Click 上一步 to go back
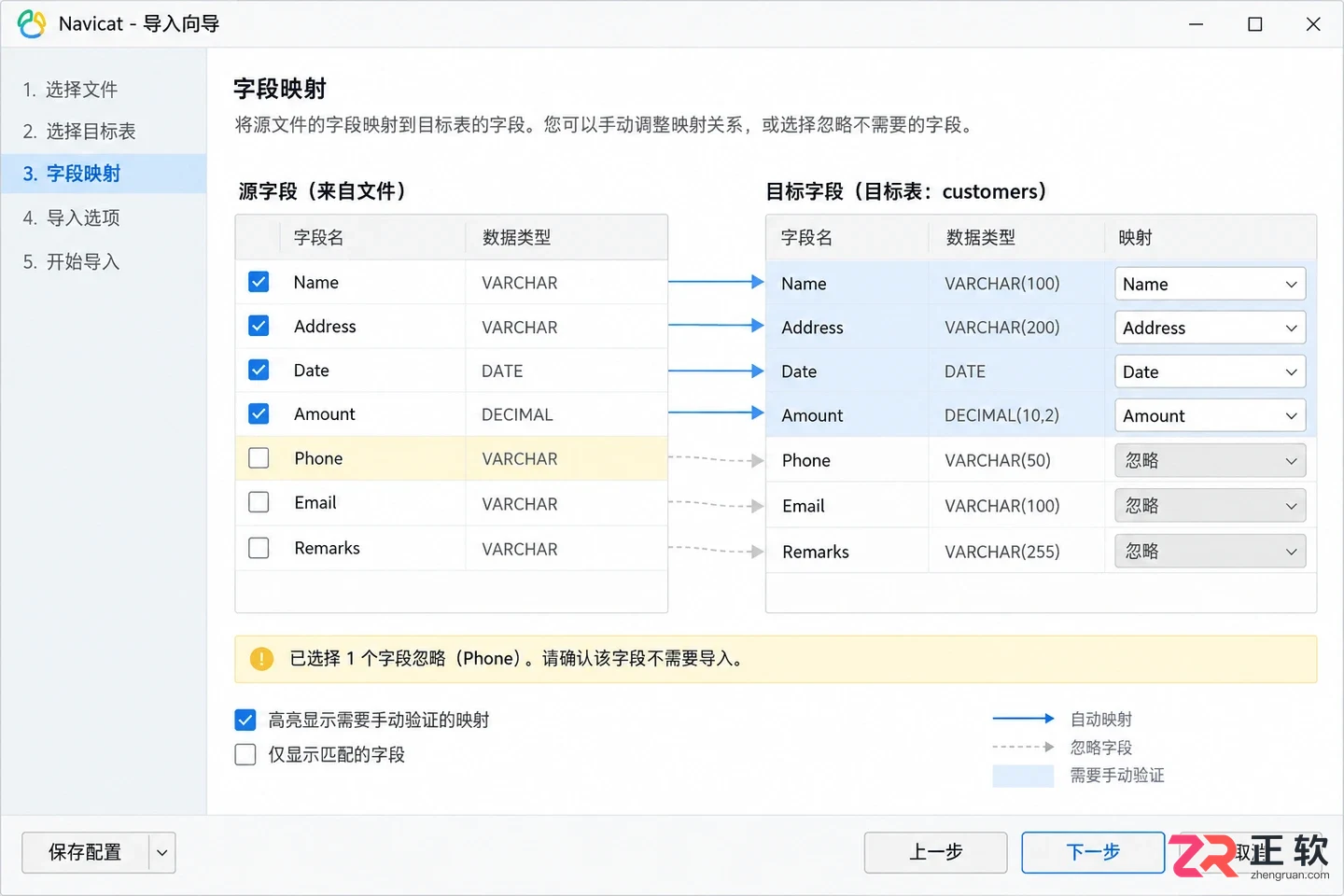This screenshot has width=1344, height=896. (x=935, y=852)
